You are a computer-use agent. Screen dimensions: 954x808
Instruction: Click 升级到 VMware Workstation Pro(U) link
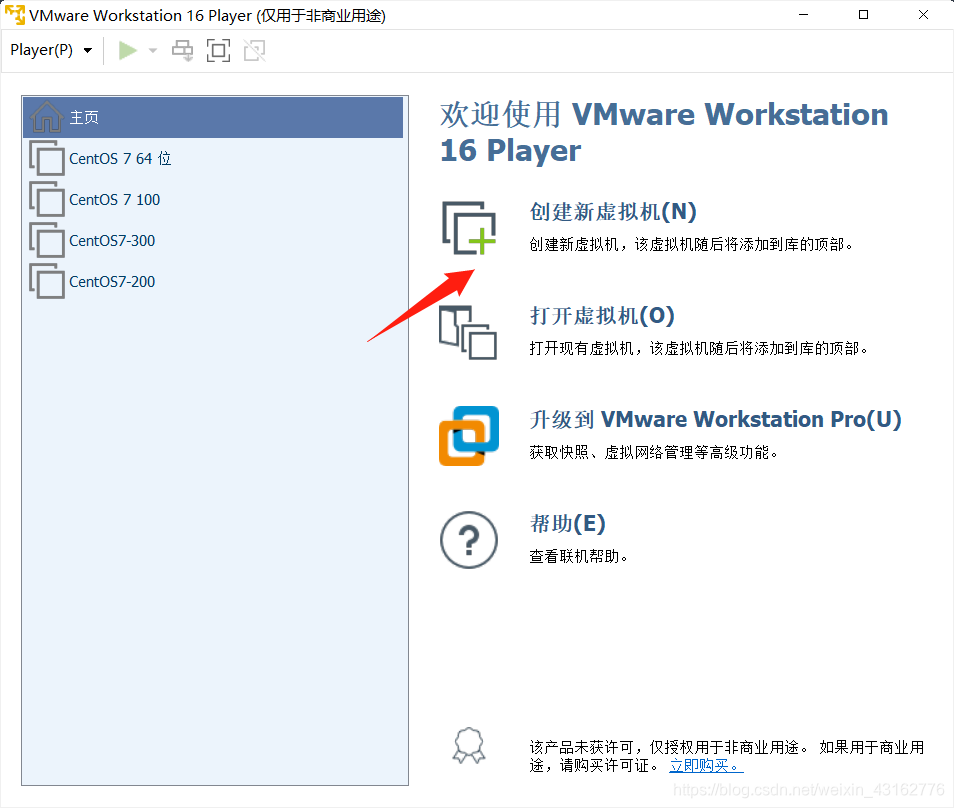click(716, 420)
